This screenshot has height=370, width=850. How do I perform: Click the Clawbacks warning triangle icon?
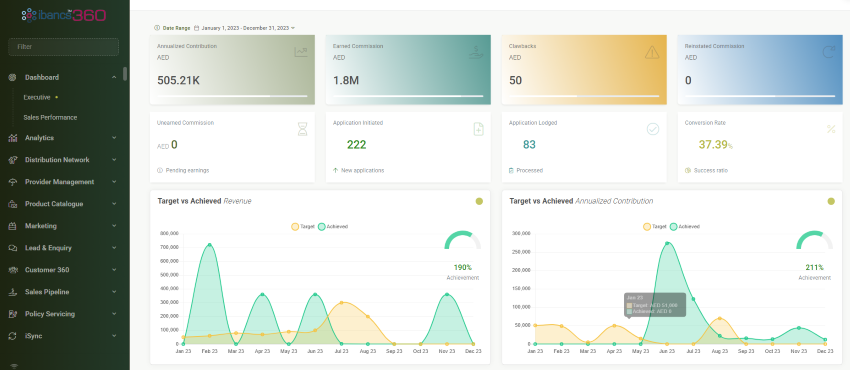[x=652, y=52]
